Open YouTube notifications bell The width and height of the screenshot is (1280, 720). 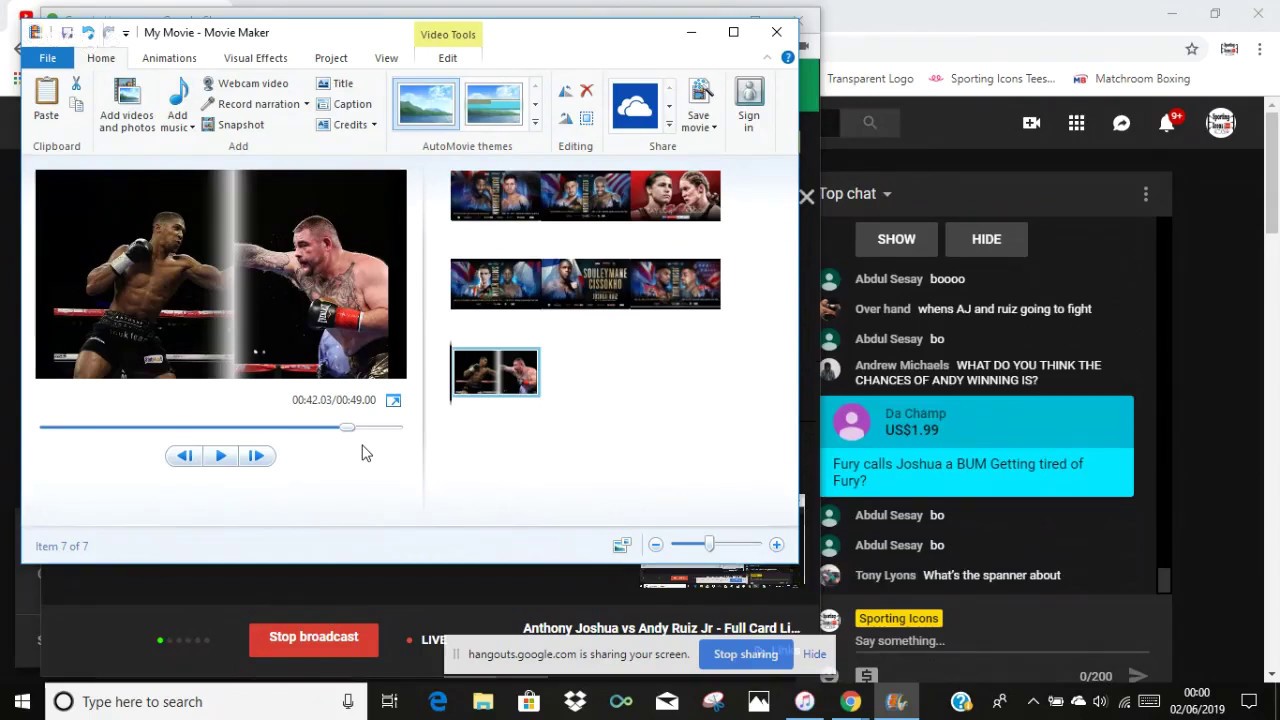coord(1167,123)
